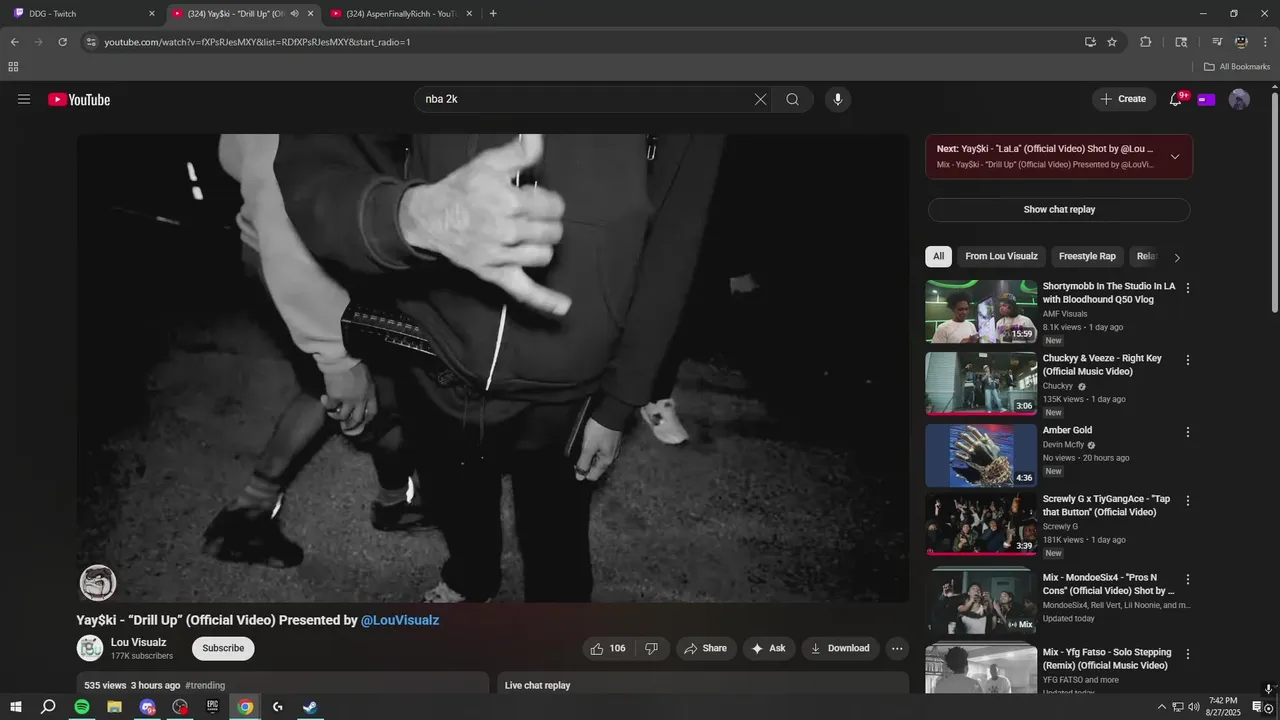Open options for Screwly G video
Viewport: 1280px width, 720px height.
click(1188, 501)
